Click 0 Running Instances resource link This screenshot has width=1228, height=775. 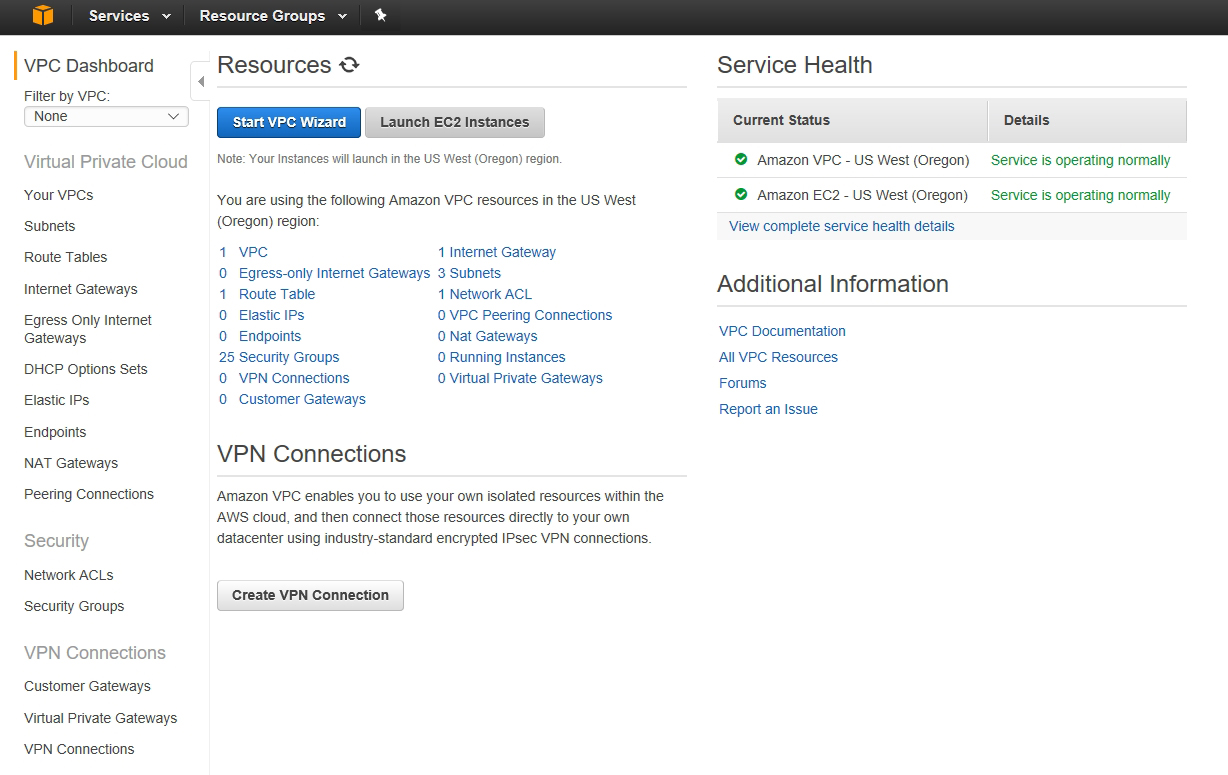point(502,357)
